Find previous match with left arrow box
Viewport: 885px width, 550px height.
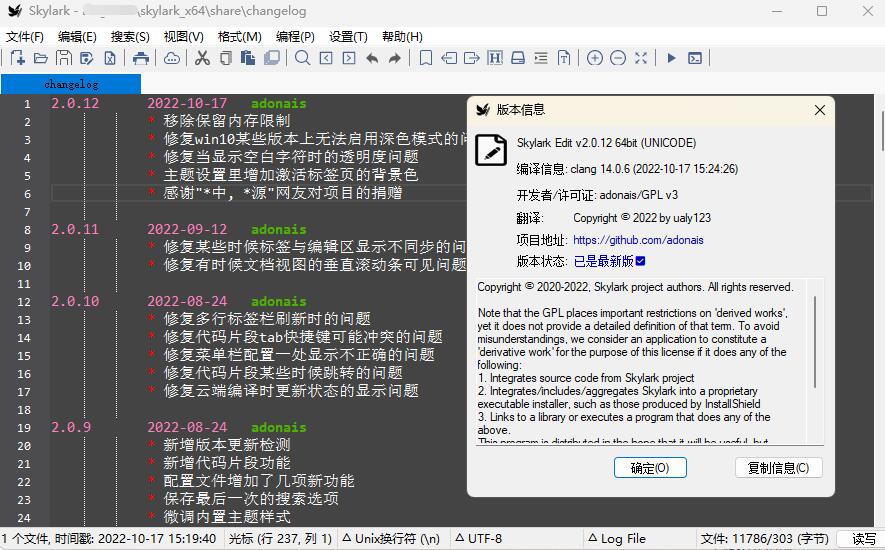point(326,58)
